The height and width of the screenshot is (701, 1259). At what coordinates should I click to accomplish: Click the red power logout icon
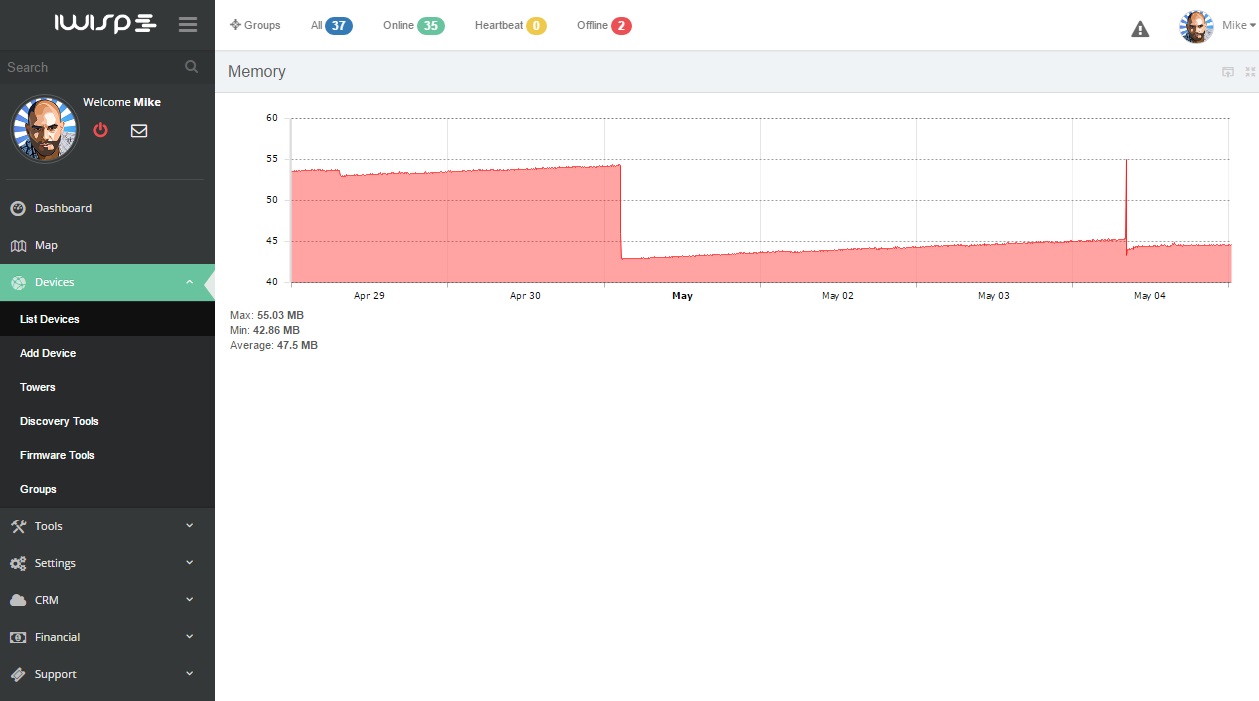tap(100, 130)
